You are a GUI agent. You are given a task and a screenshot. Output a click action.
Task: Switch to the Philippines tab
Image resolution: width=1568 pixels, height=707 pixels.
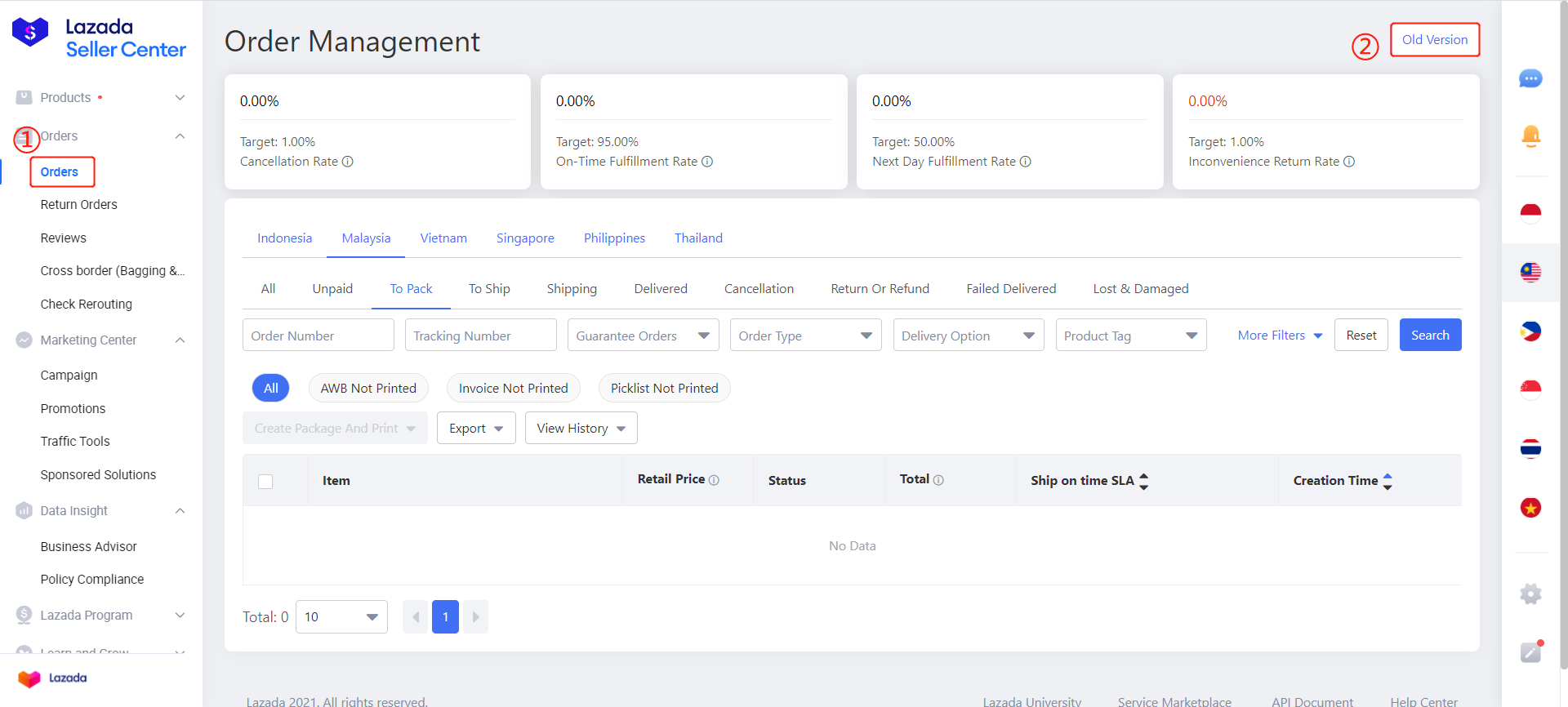(614, 238)
